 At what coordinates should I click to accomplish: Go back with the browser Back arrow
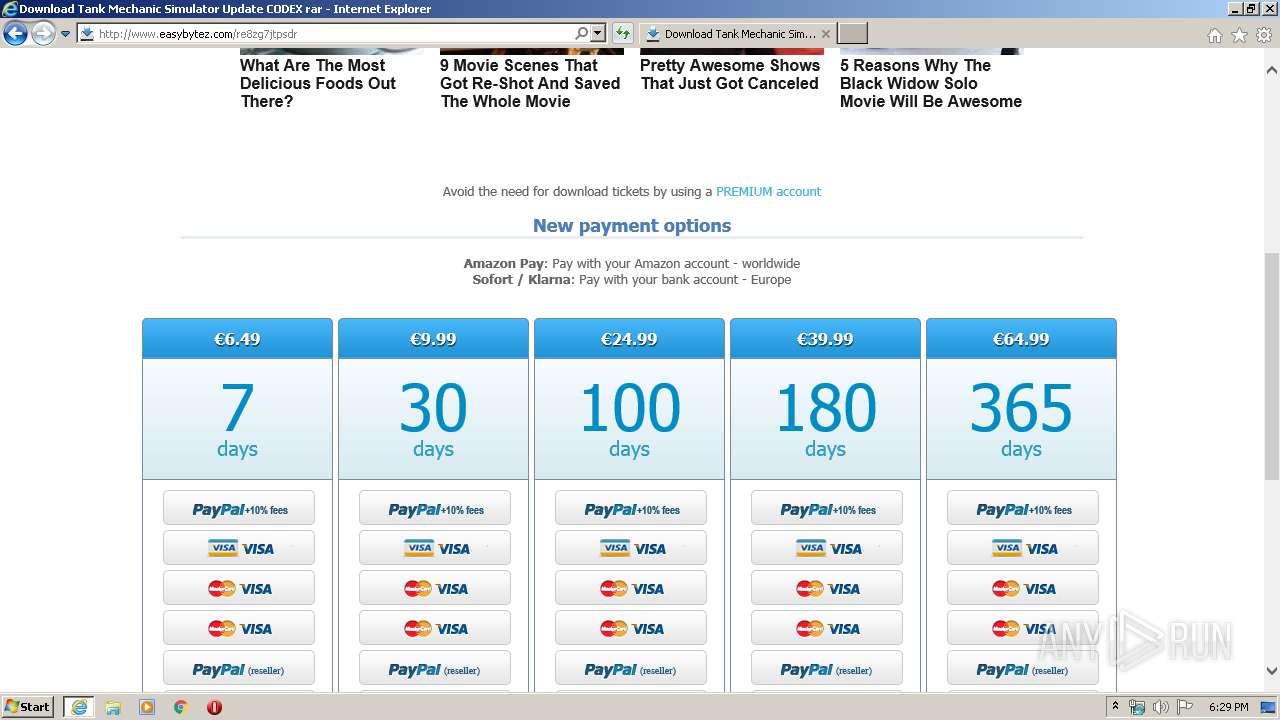tap(15, 34)
